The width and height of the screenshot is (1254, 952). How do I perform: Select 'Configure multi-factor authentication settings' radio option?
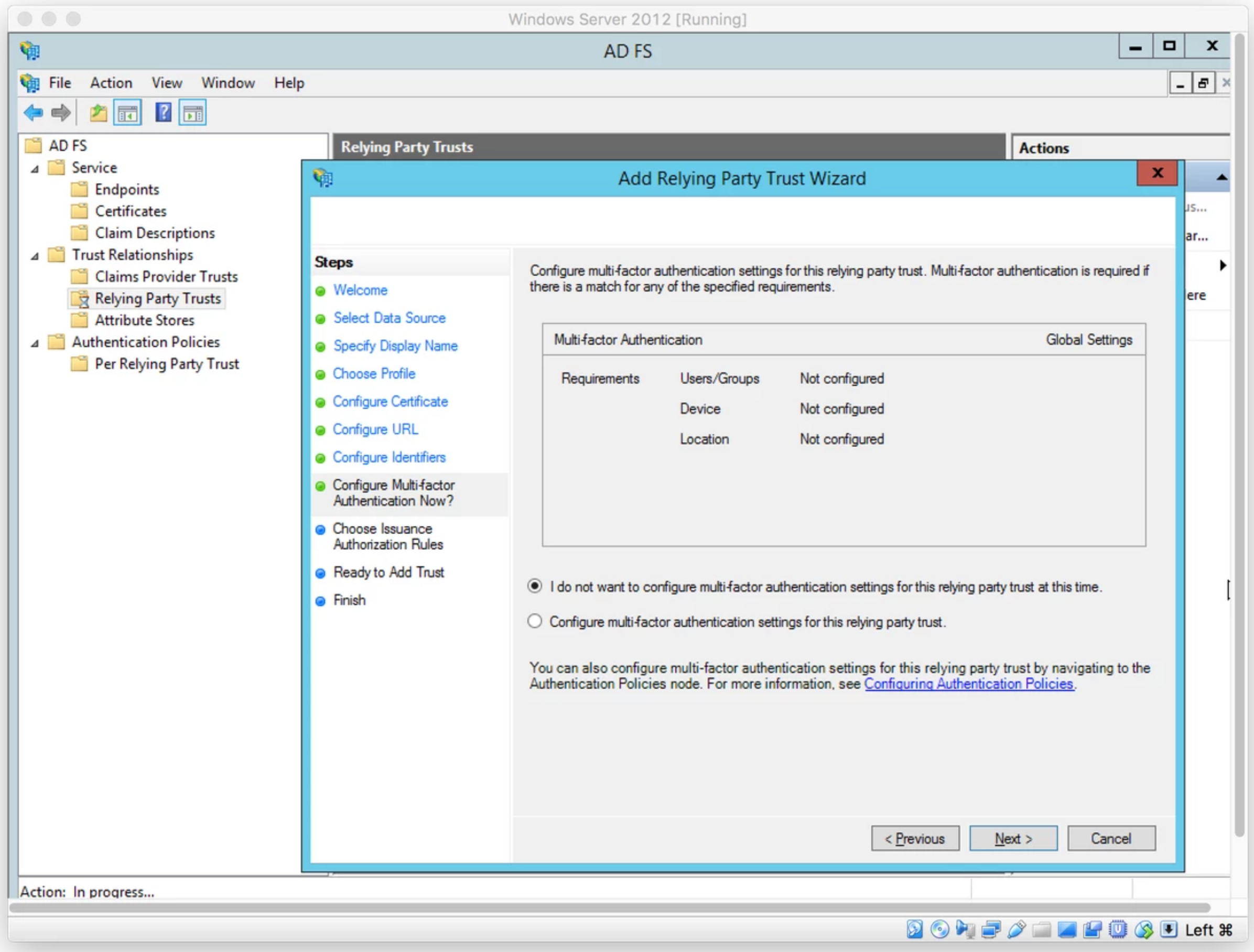click(535, 621)
